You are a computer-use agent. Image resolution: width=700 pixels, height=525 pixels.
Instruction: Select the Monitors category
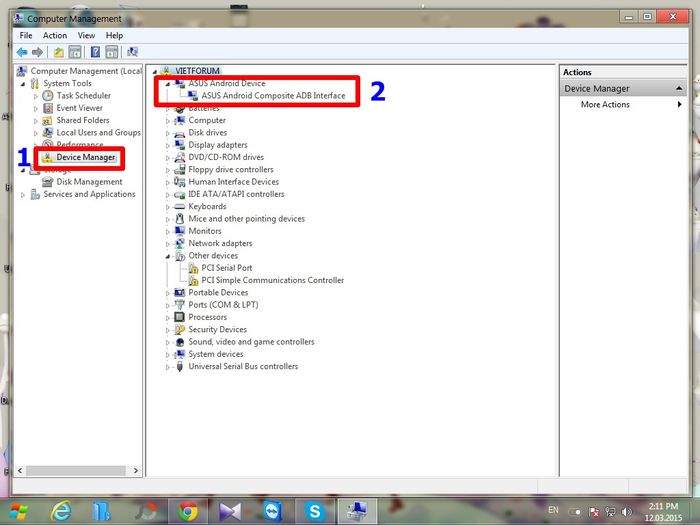tap(205, 231)
